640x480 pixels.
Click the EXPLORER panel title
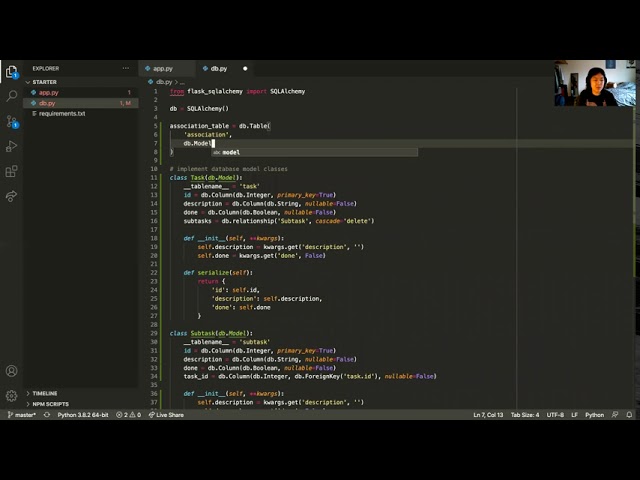[46, 69]
